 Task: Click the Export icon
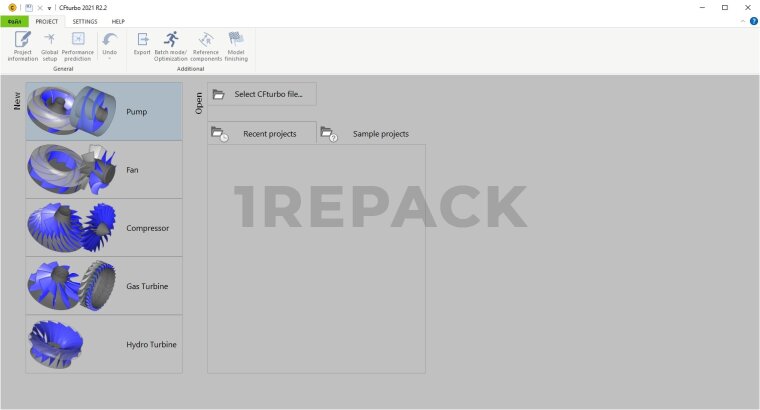coord(142,46)
